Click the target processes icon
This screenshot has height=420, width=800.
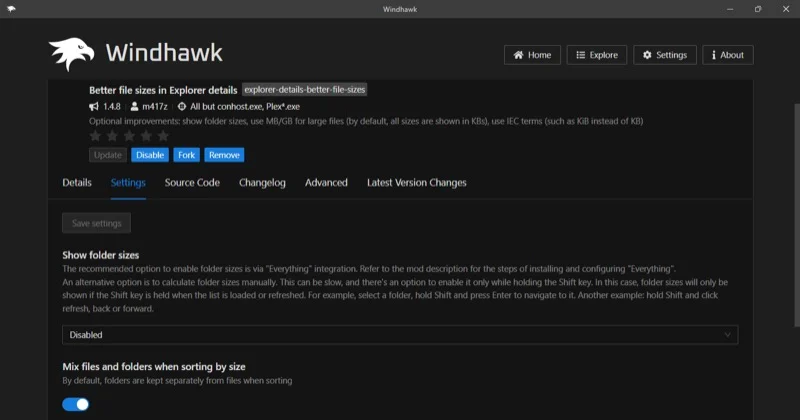click(181, 106)
